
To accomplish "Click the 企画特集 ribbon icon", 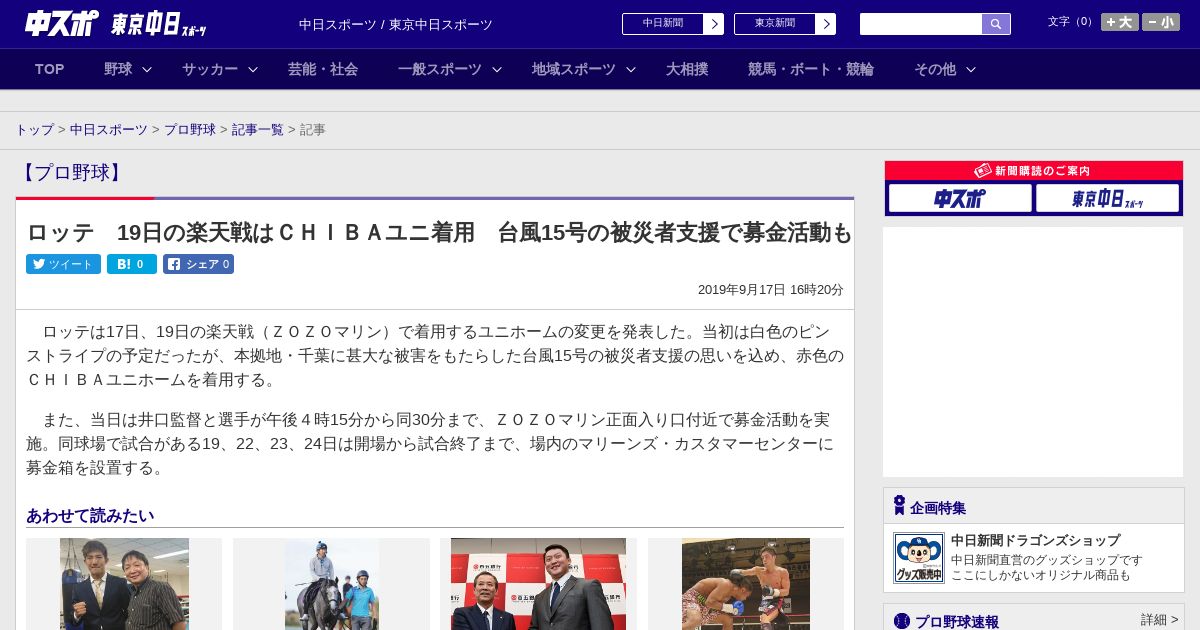I will (x=899, y=506).
